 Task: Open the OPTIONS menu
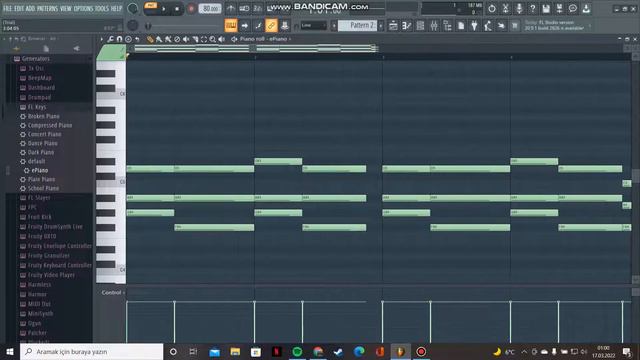pyautogui.click(x=83, y=8)
